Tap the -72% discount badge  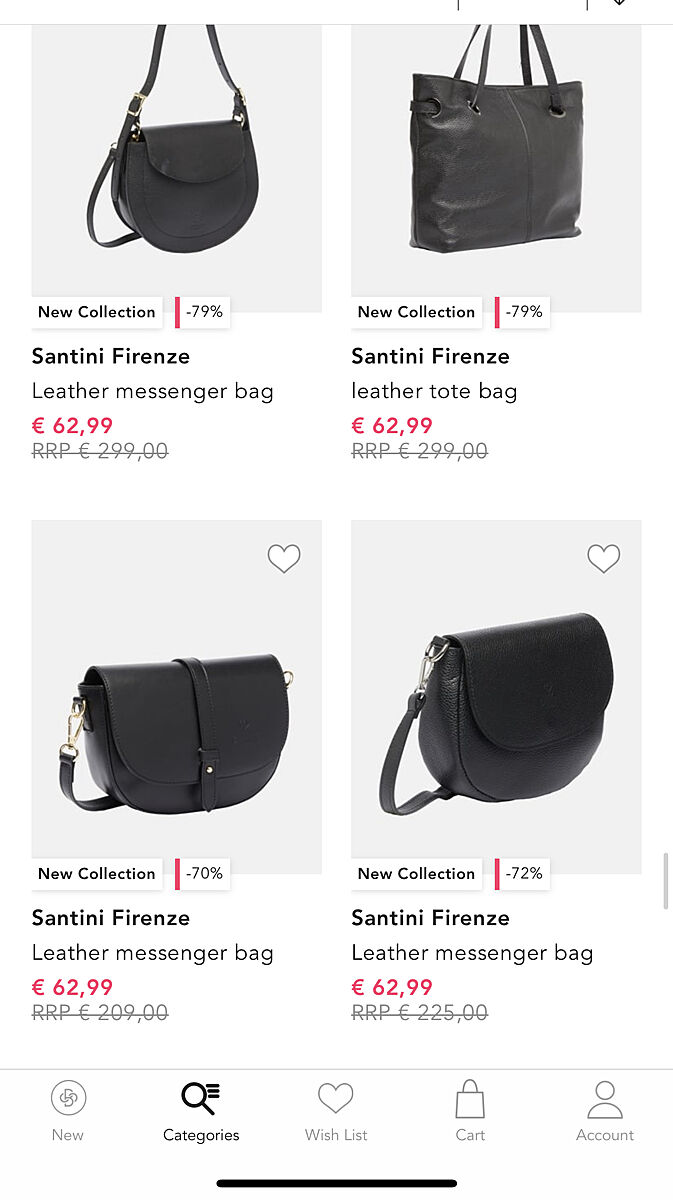(x=523, y=874)
